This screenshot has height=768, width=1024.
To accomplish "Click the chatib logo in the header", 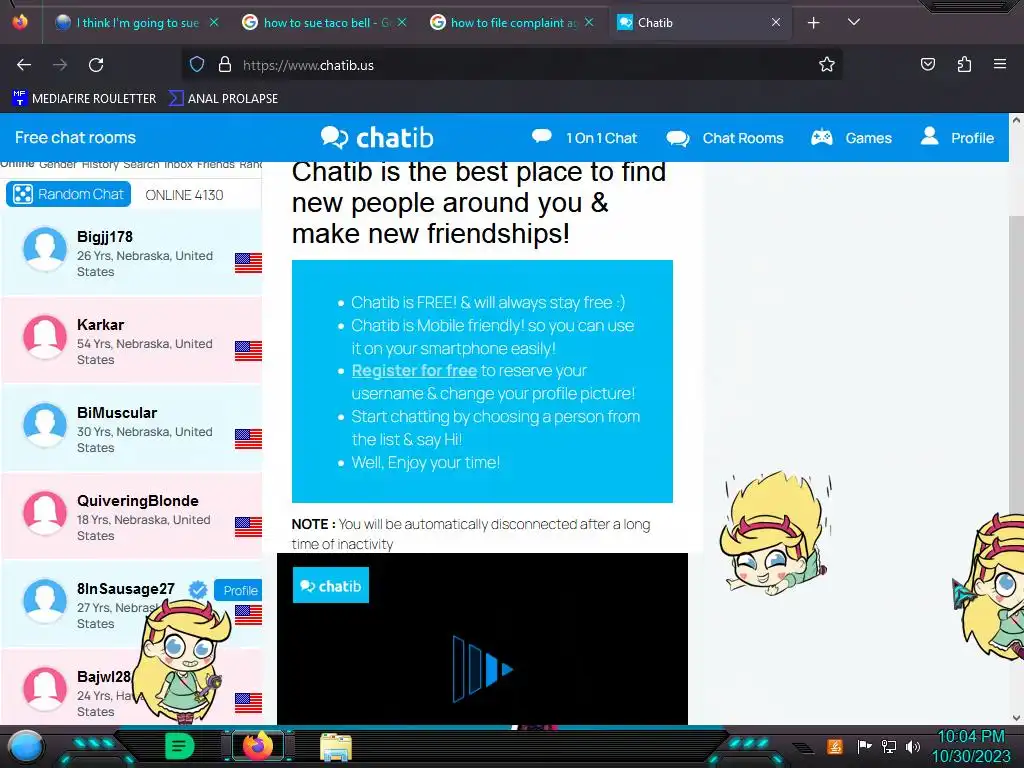I will 377,138.
